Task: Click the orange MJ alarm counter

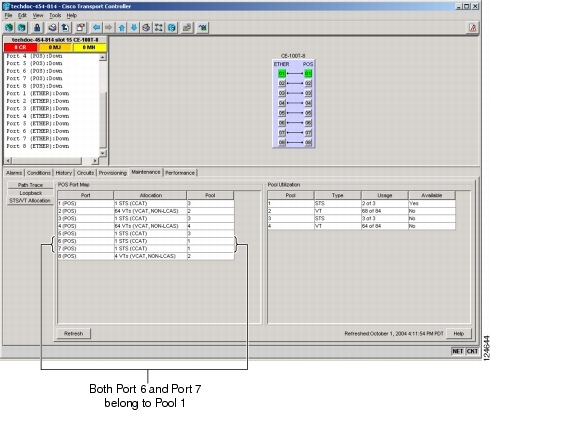Action: coord(55,47)
